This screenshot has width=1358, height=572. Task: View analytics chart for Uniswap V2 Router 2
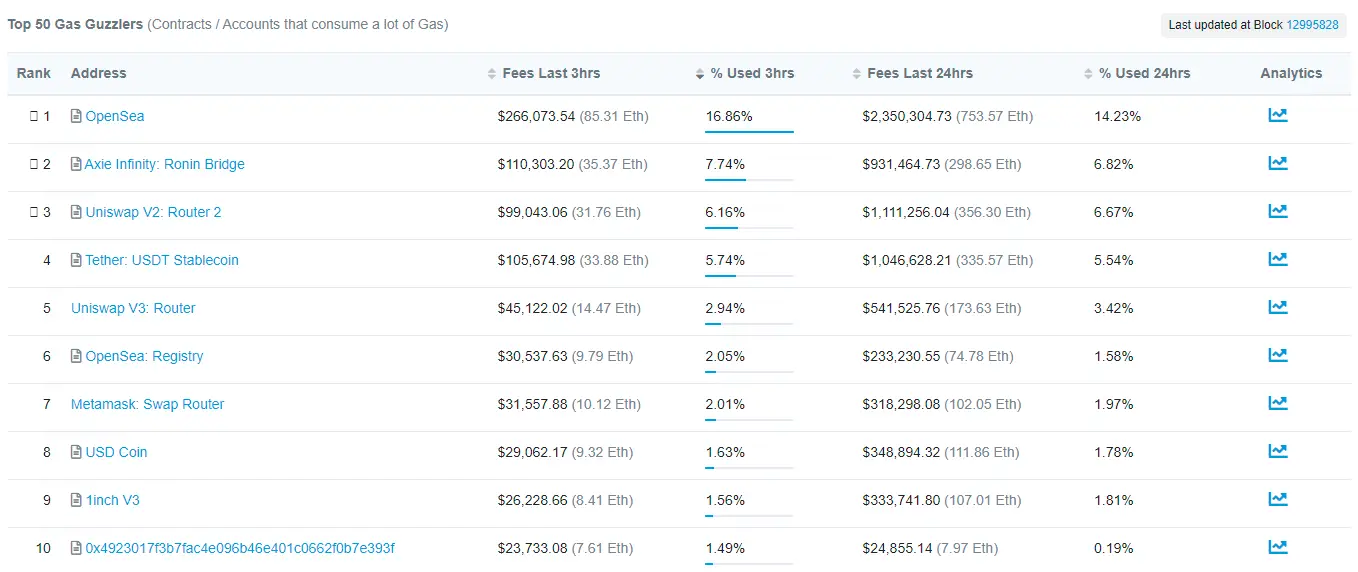pyautogui.click(x=1277, y=212)
